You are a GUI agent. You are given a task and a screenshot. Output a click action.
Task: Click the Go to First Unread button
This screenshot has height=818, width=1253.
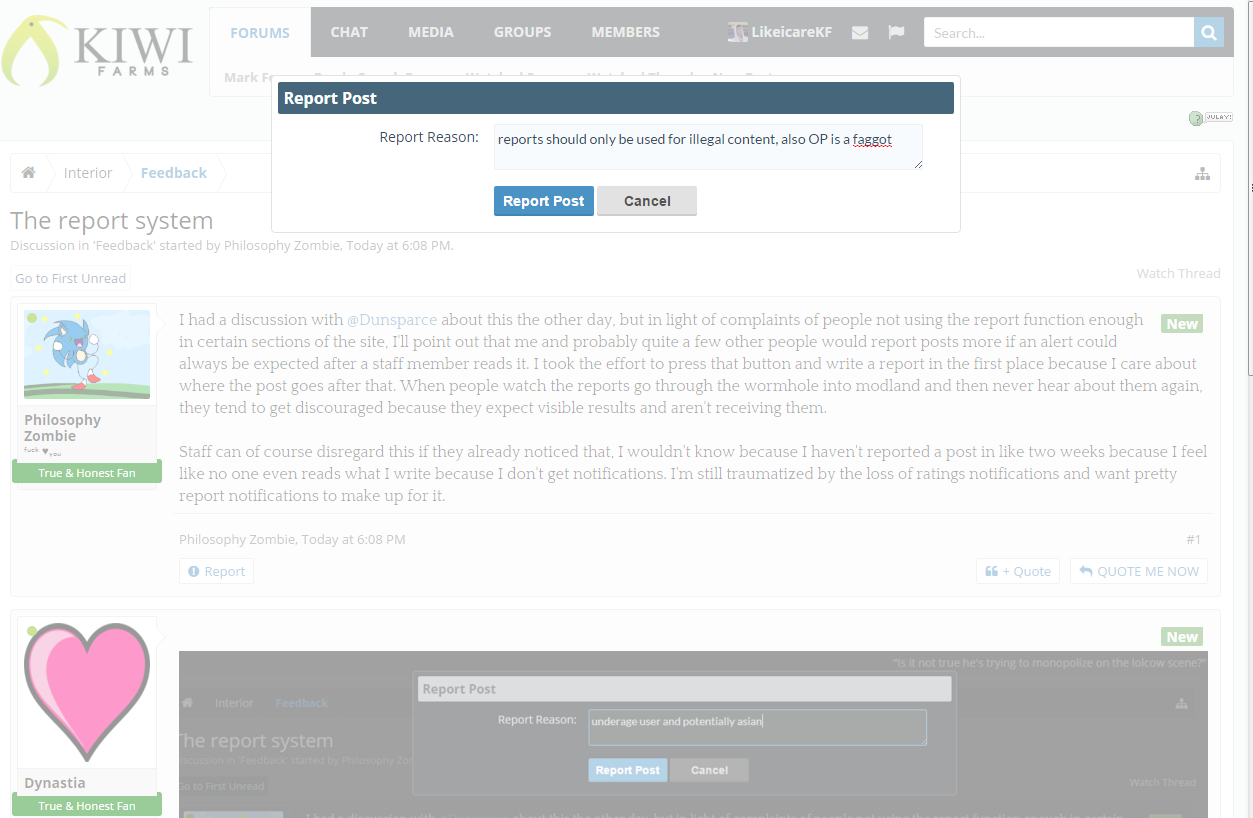70,278
